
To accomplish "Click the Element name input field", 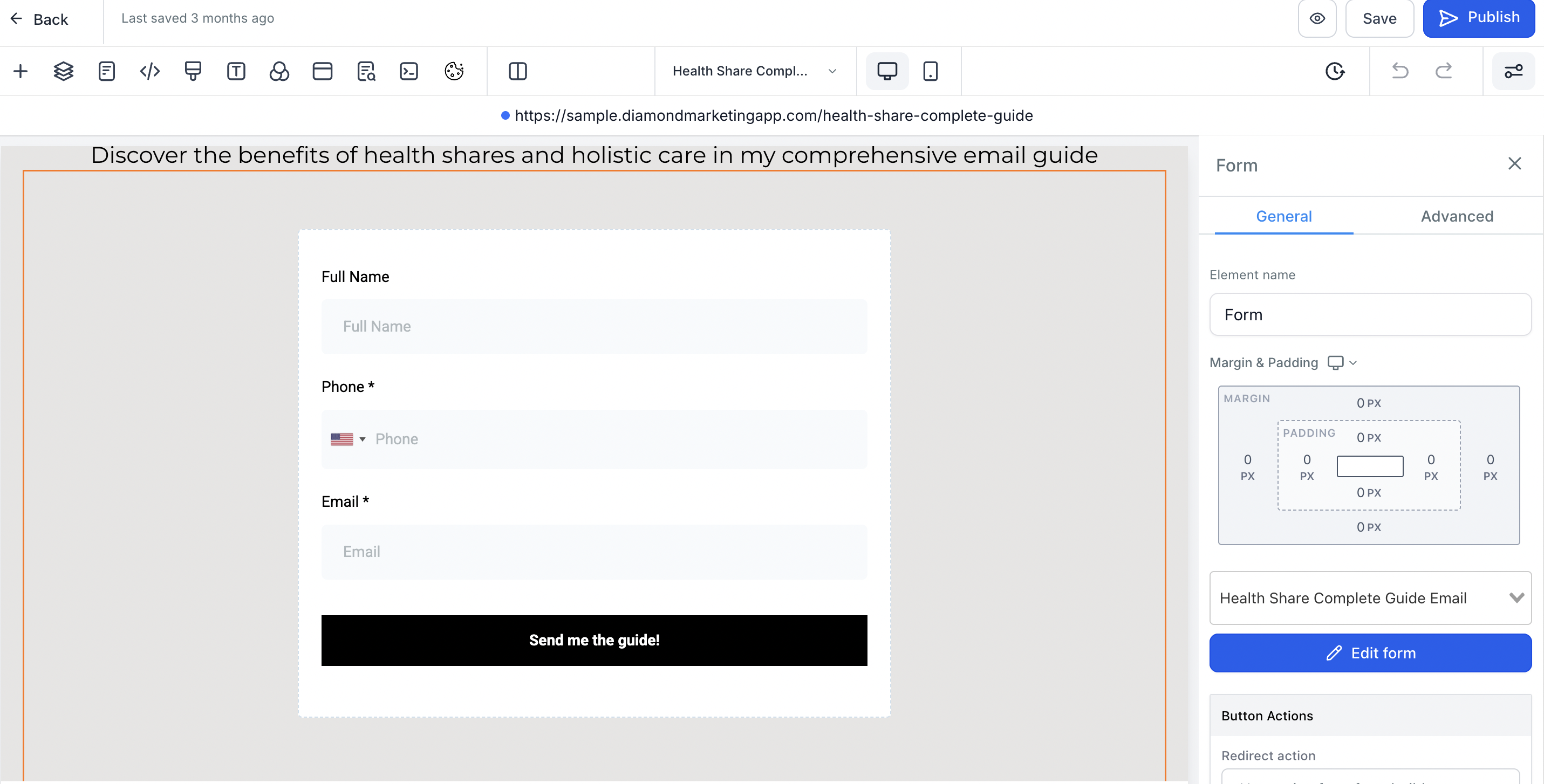I will point(1370,314).
